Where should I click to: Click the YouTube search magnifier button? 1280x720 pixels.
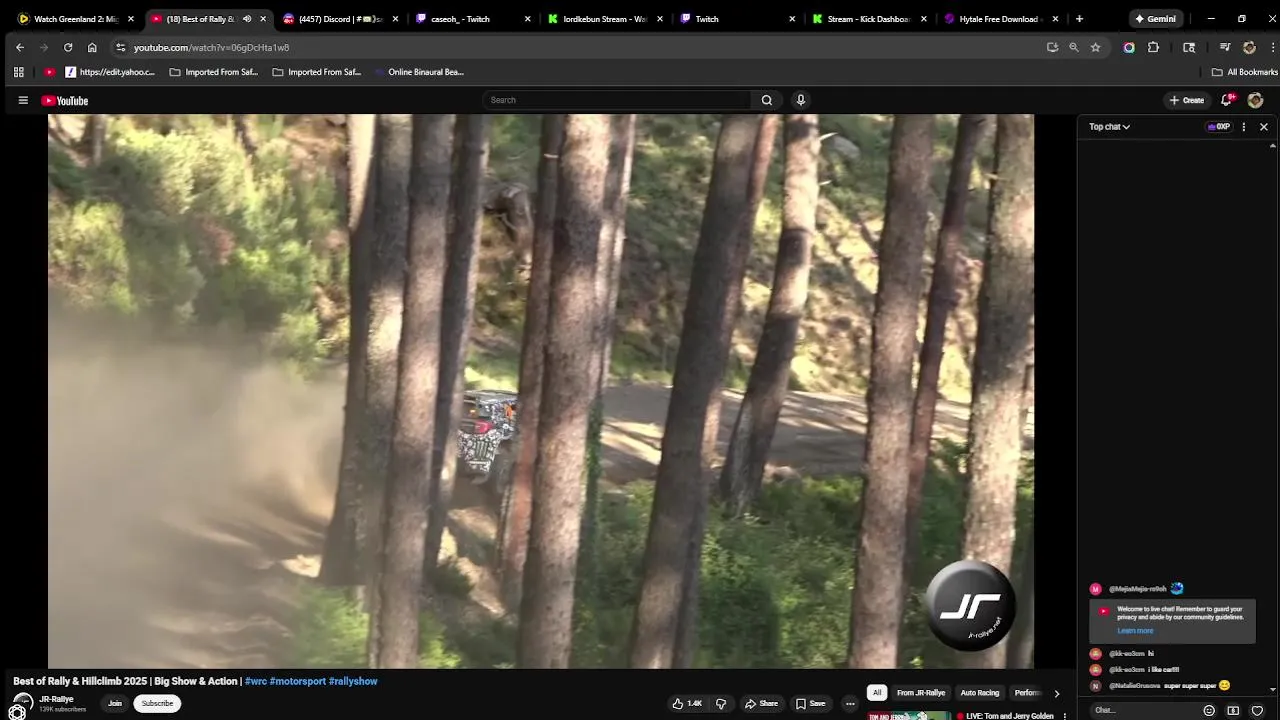(767, 100)
